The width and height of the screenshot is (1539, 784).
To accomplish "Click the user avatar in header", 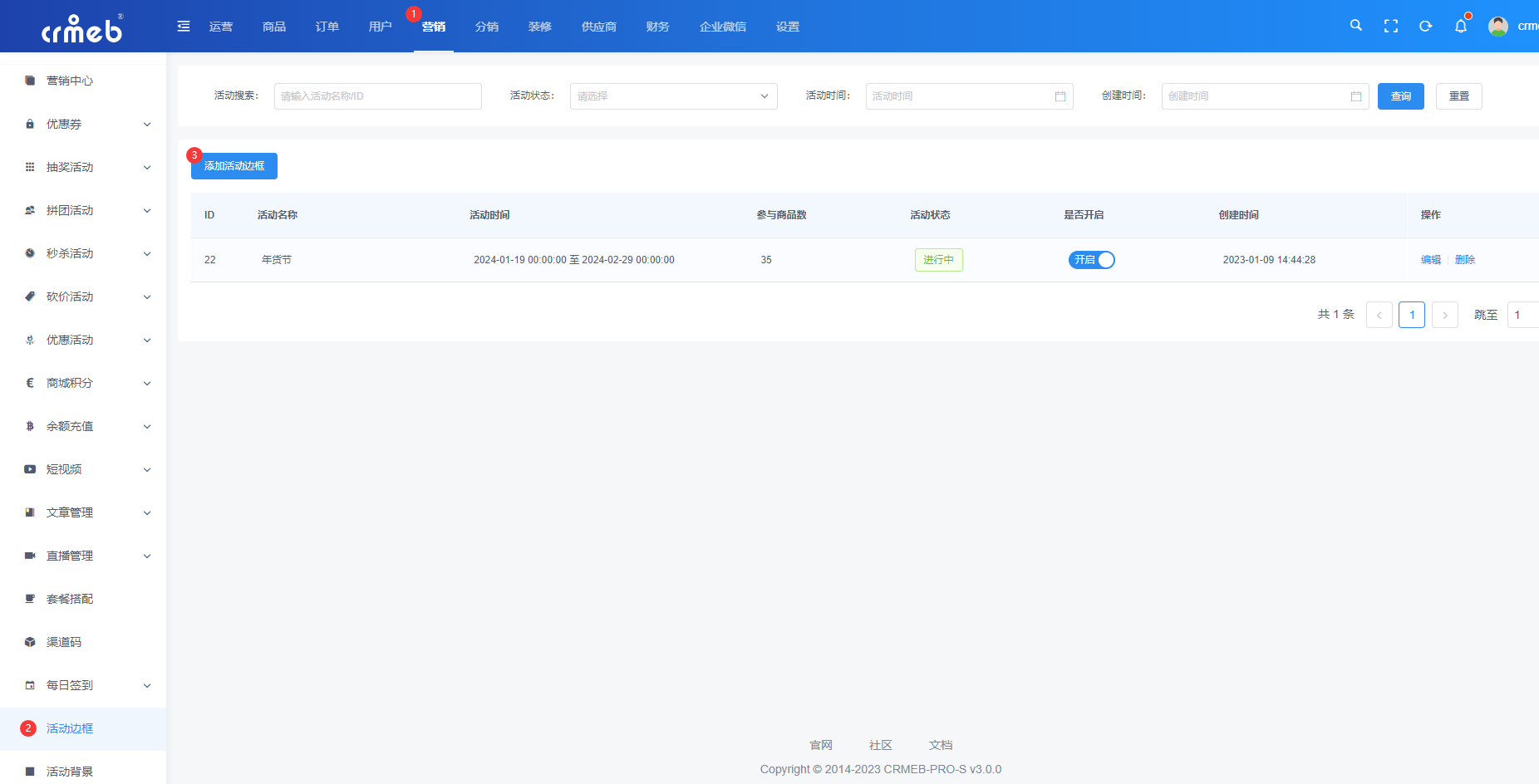I will coord(1498,27).
